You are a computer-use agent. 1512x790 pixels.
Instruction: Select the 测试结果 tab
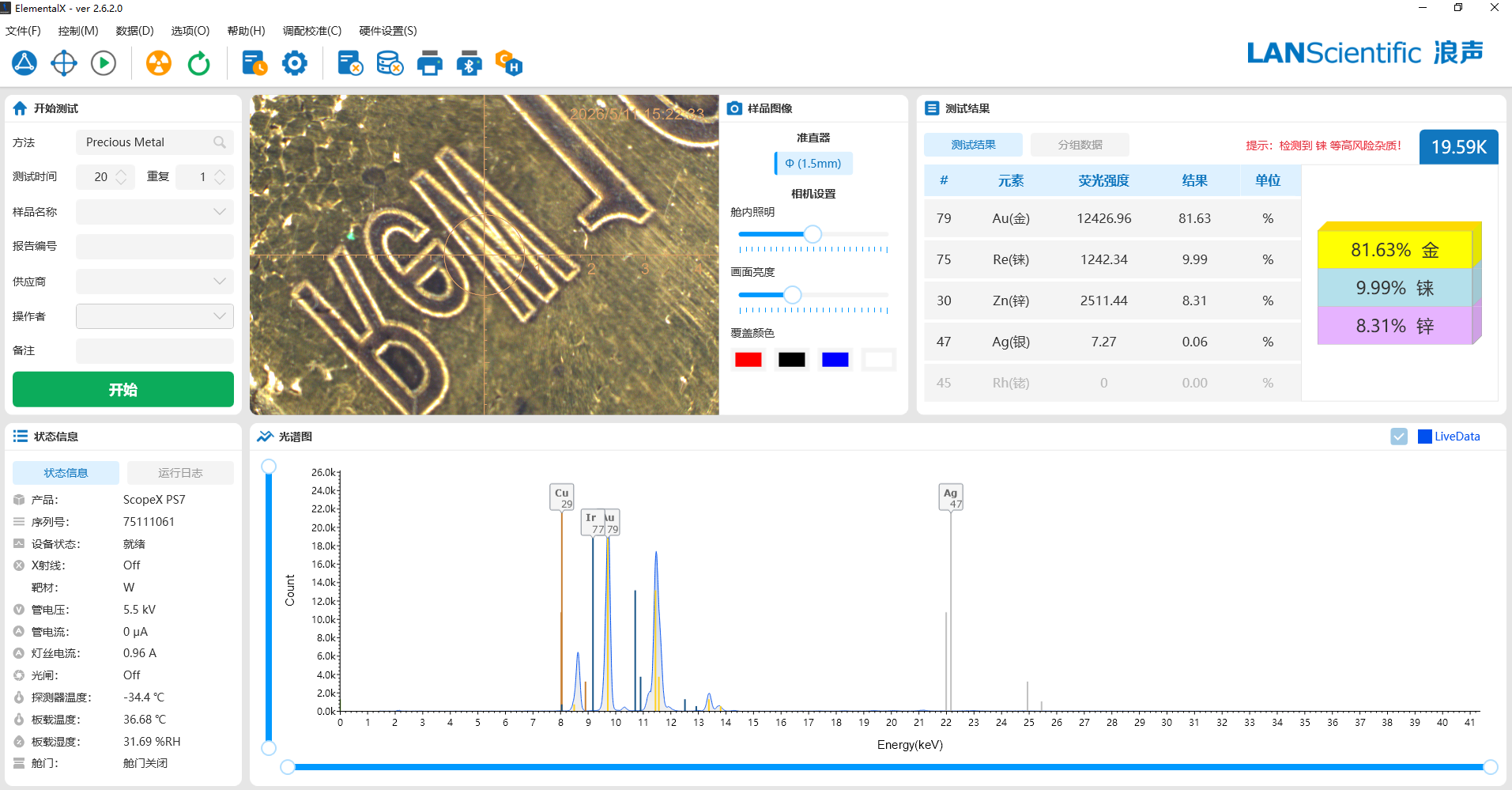973,145
